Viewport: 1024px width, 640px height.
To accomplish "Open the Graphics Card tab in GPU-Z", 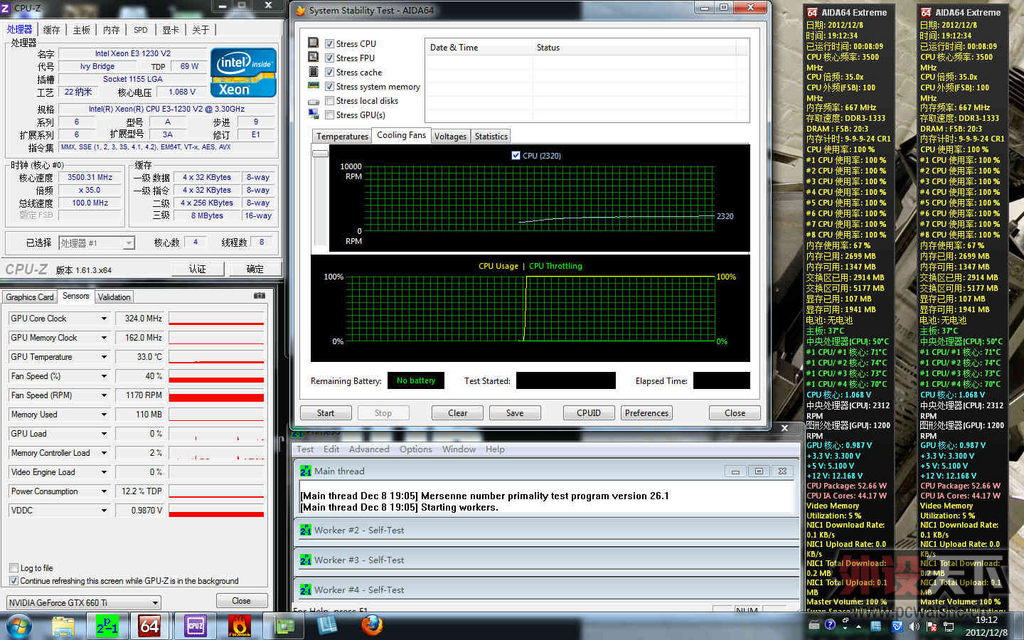I will click(29, 297).
